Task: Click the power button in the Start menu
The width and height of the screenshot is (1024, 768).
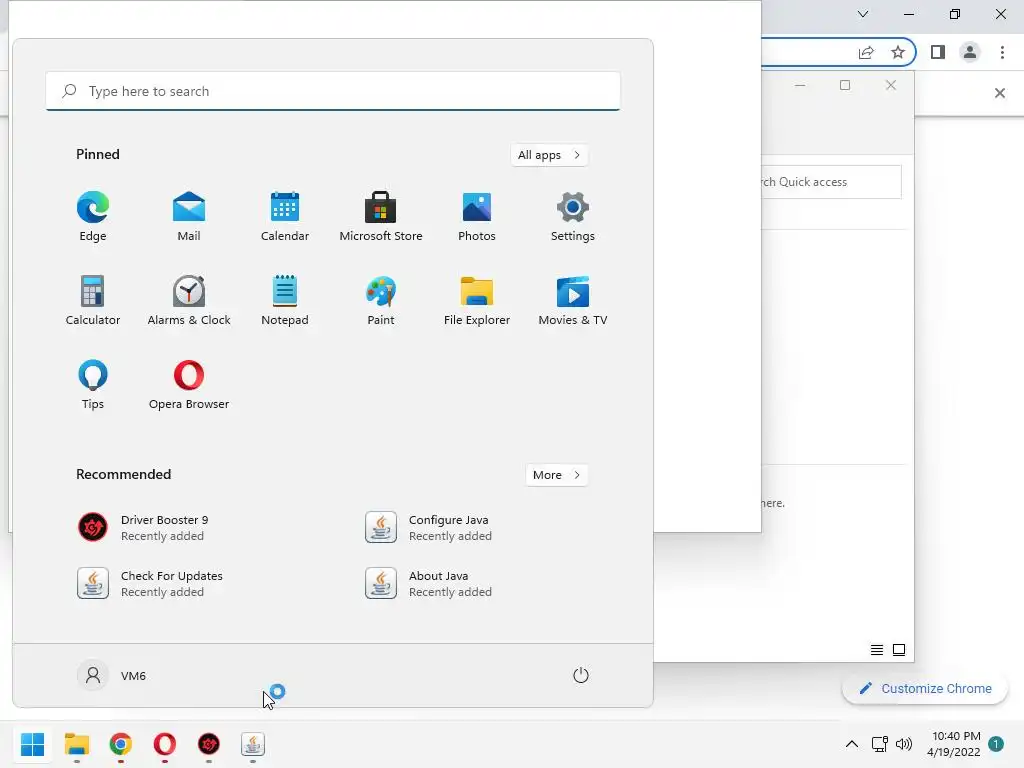Action: pos(581,675)
